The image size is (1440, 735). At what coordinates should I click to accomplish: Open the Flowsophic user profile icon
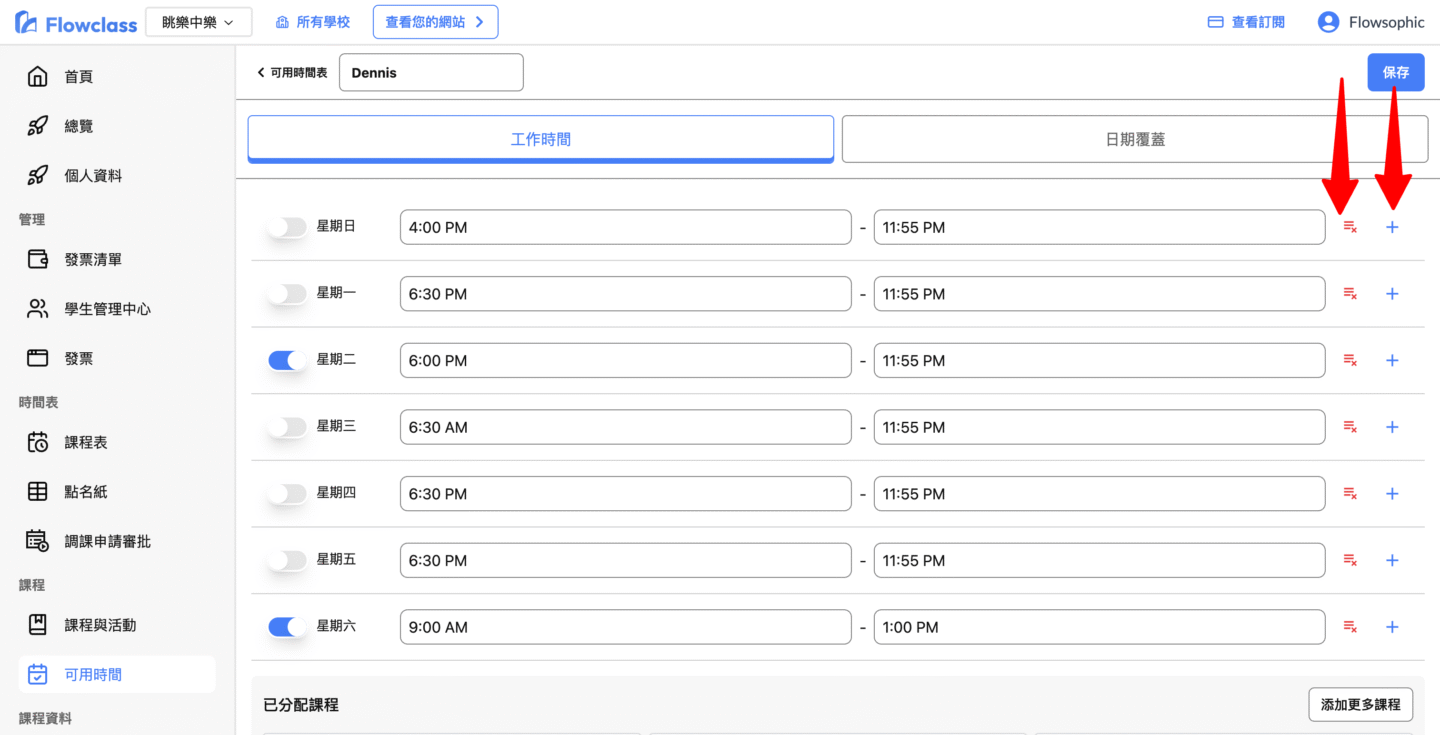[x=1328, y=22]
